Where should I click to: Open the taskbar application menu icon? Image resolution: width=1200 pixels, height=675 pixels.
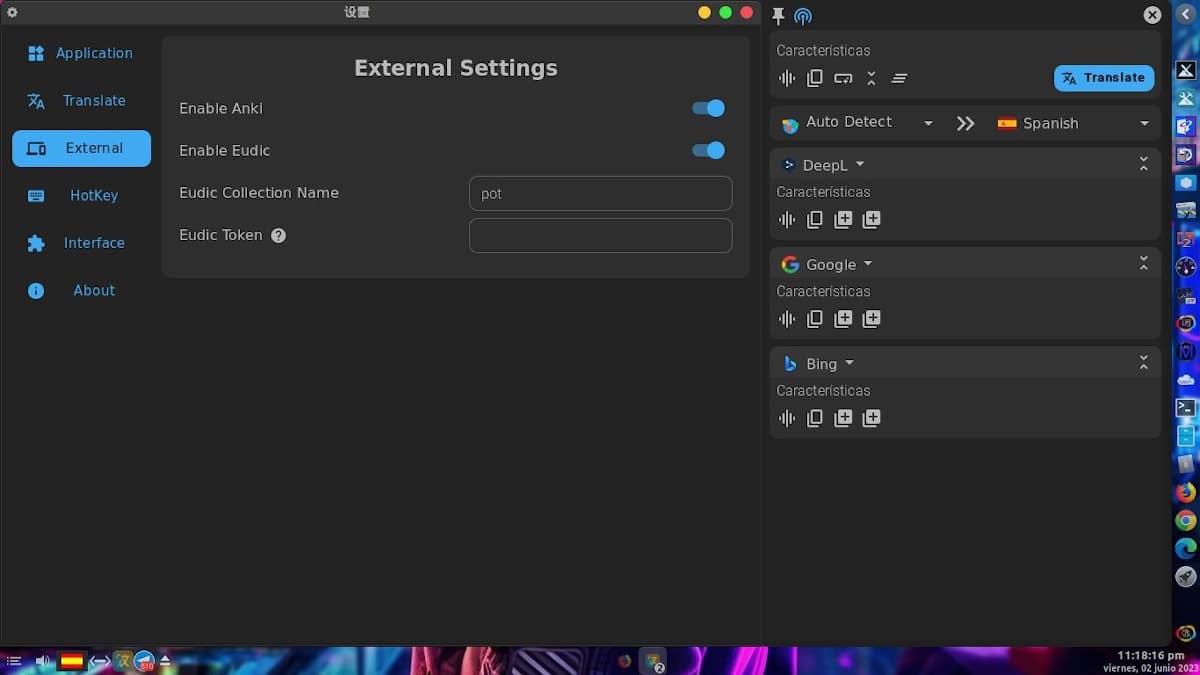tap(14, 661)
